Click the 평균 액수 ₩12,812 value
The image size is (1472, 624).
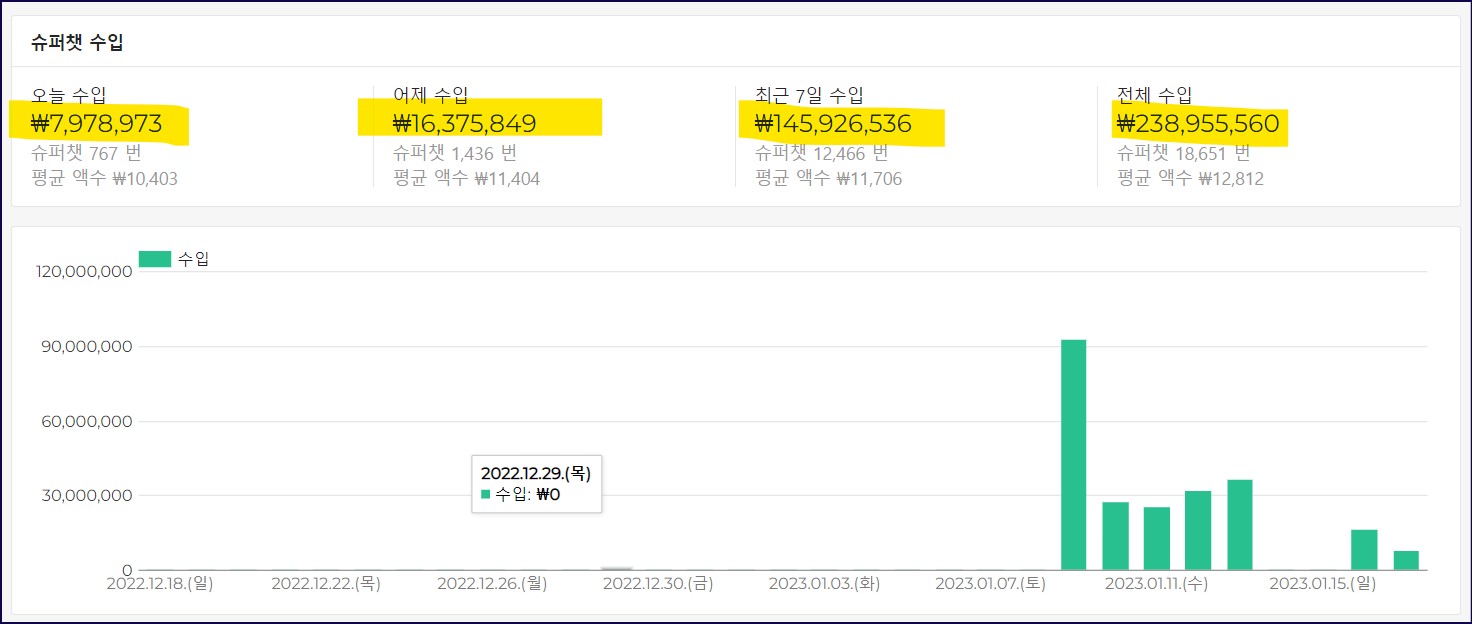click(x=1191, y=179)
